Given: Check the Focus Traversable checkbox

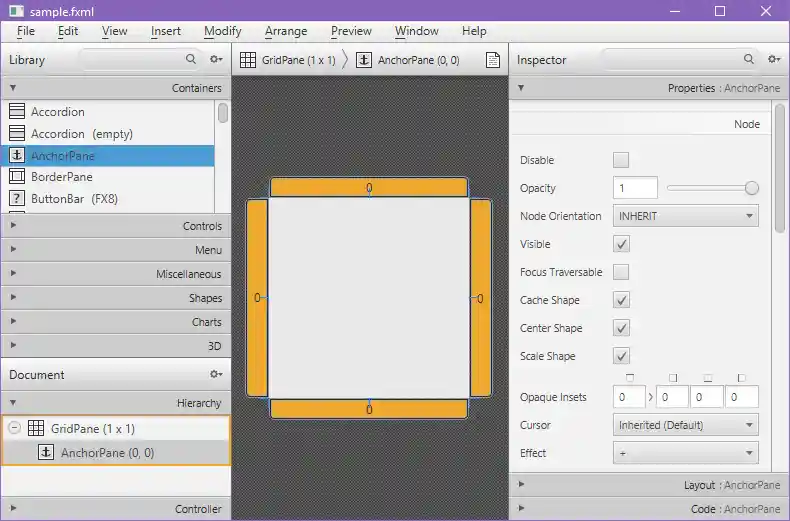Looking at the screenshot, I should (x=621, y=272).
